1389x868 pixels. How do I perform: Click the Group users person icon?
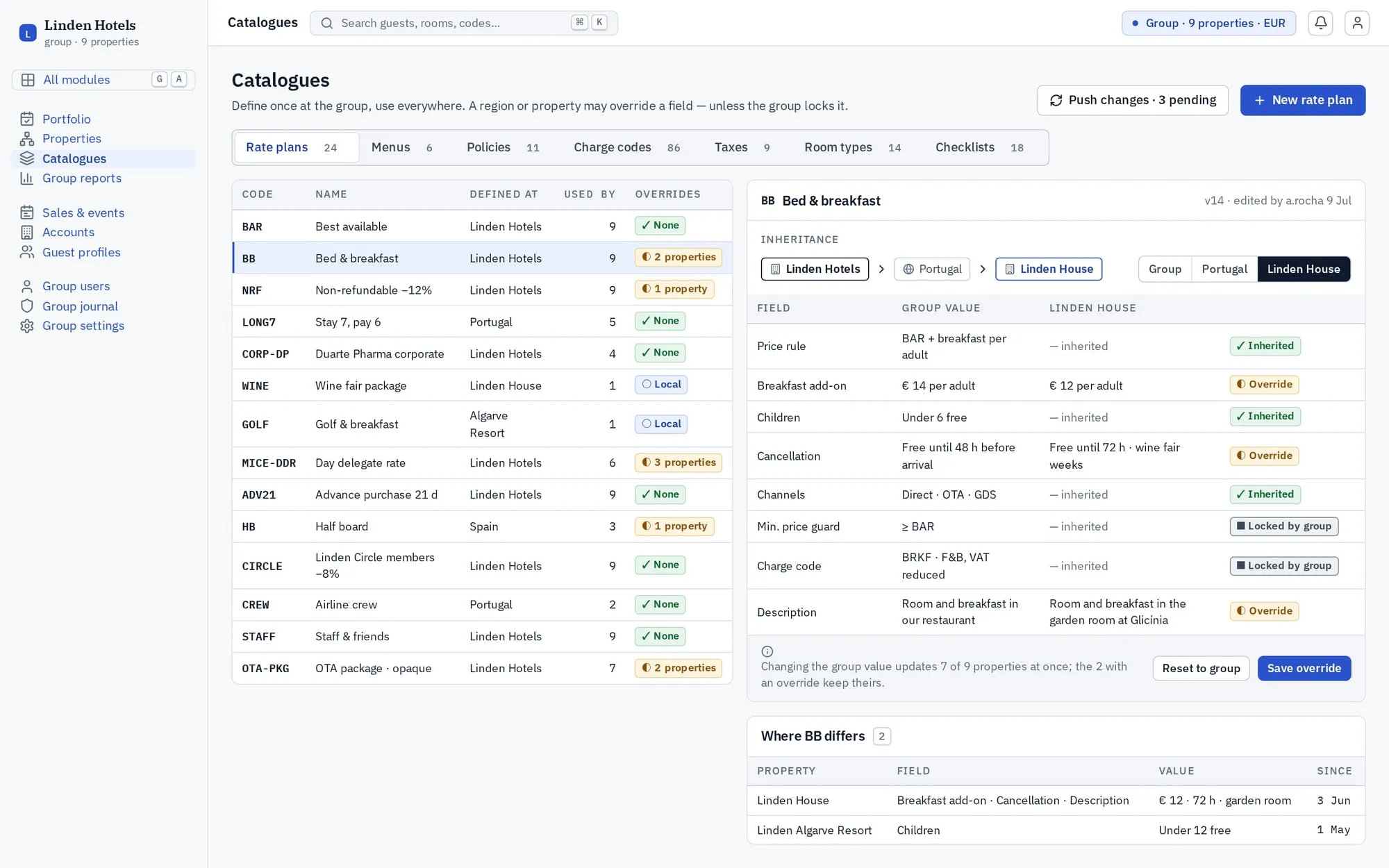point(27,286)
